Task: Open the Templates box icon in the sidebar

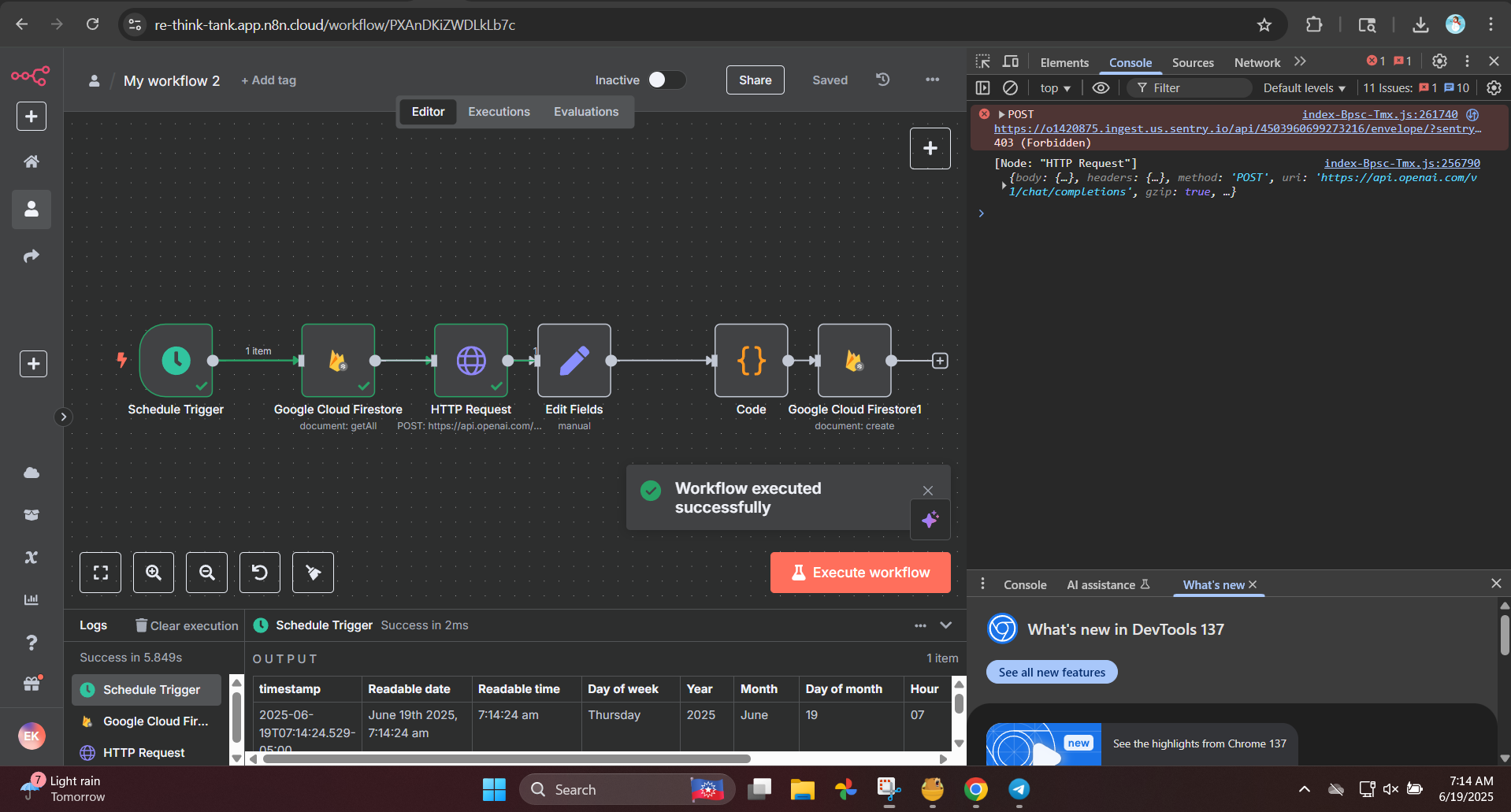Action: pyautogui.click(x=32, y=515)
